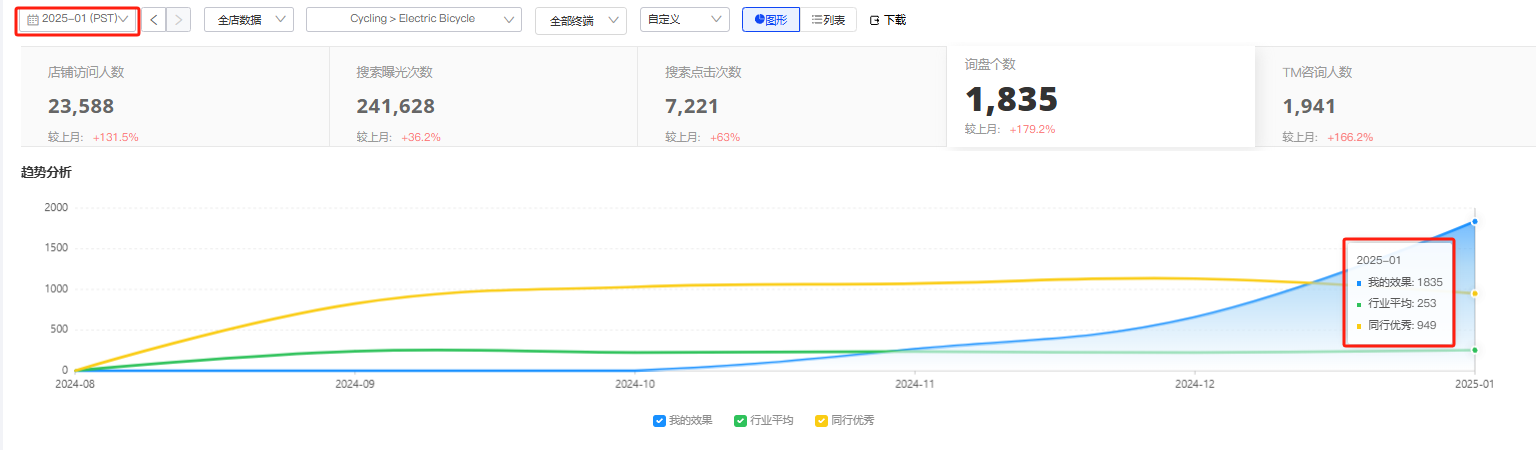Switch to 列表 list view
The height and width of the screenshot is (450, 1536).
pyautogui.click(x=828, y=19)
